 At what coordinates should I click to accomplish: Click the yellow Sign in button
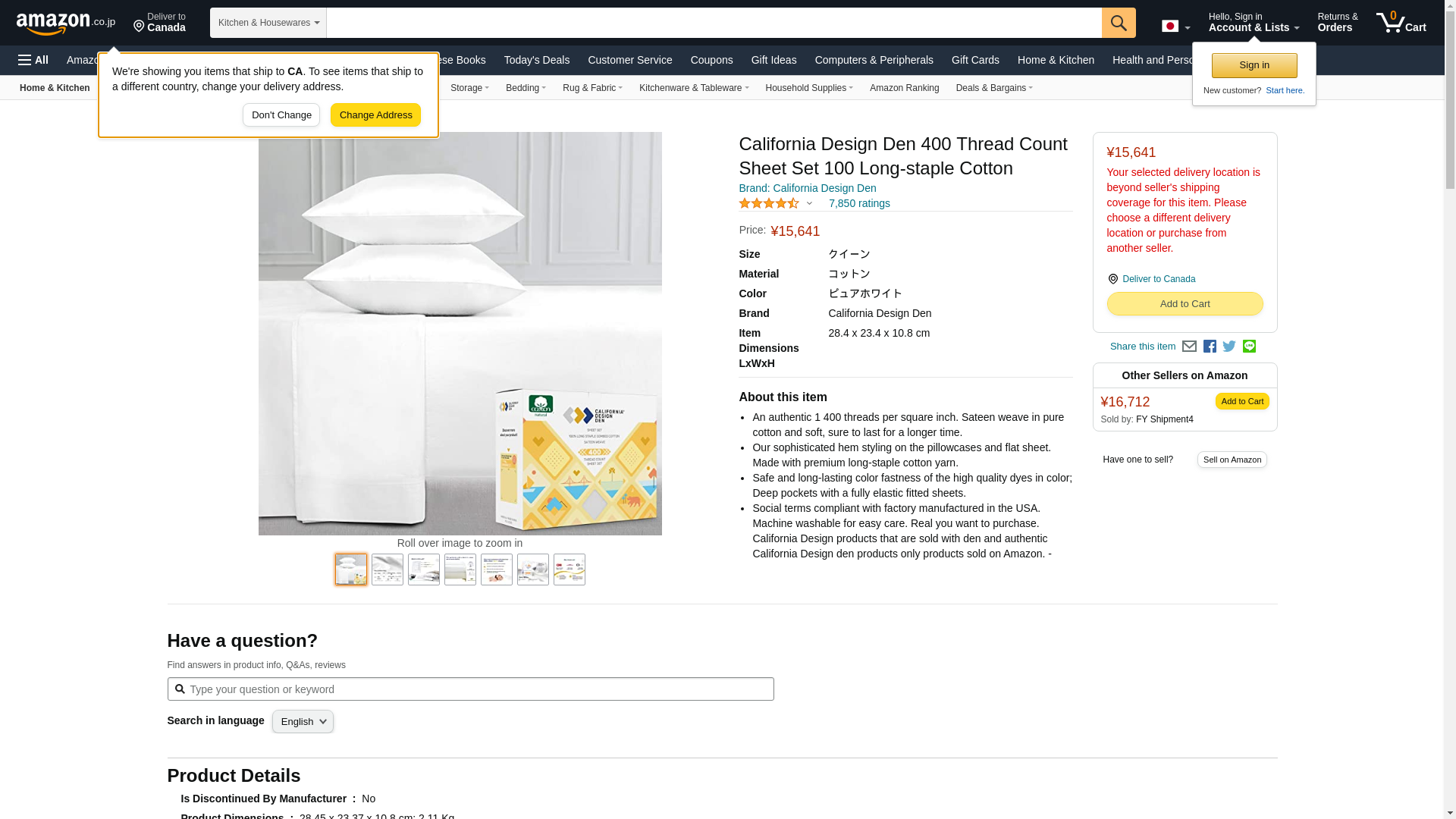point(1254,66)
